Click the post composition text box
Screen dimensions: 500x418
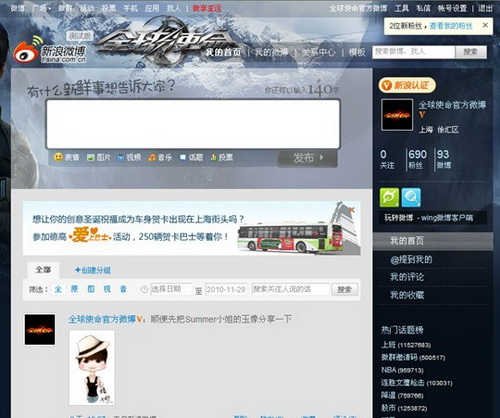click(x=193, y=124)
